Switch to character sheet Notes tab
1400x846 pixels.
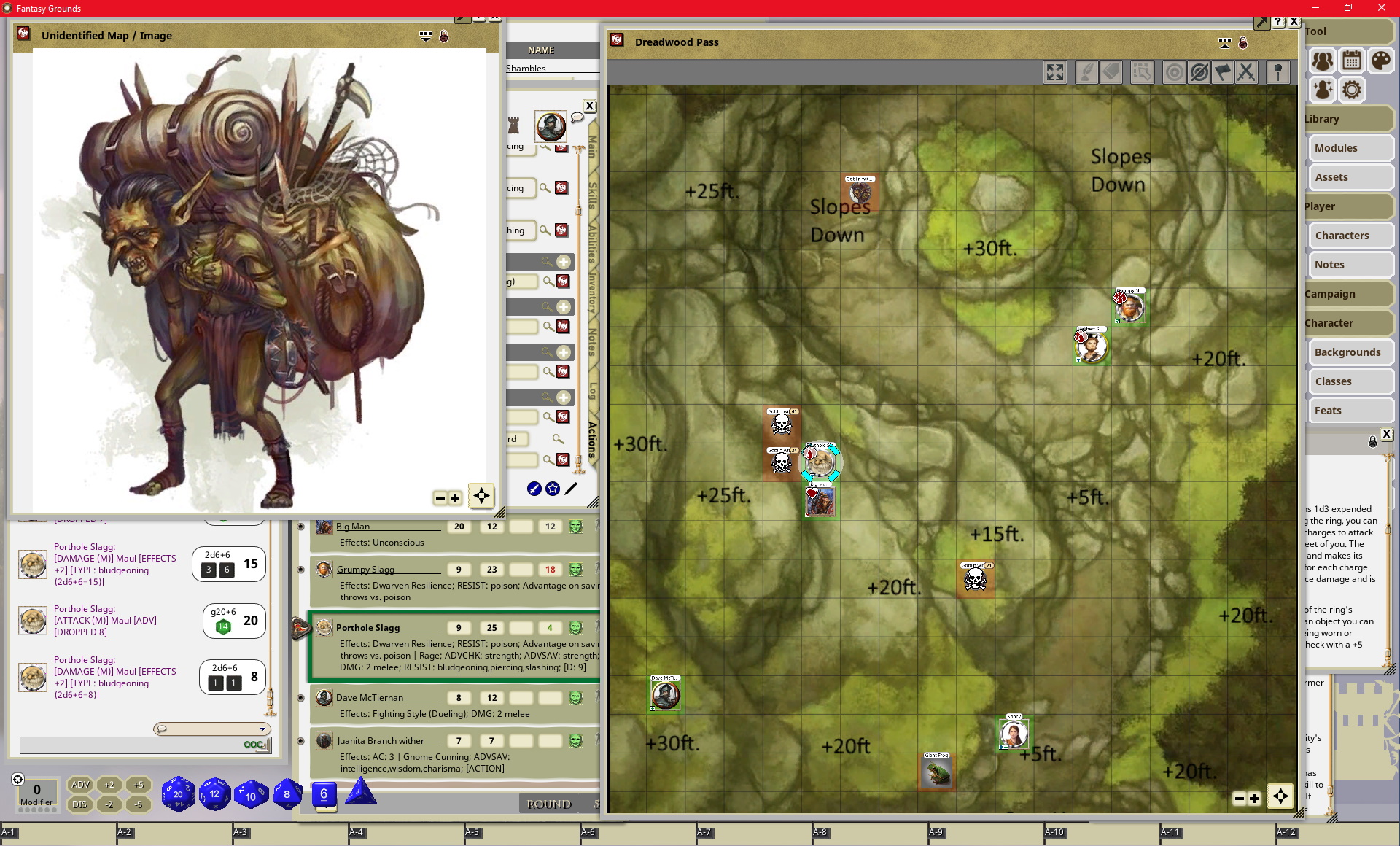tap(592, 342)
